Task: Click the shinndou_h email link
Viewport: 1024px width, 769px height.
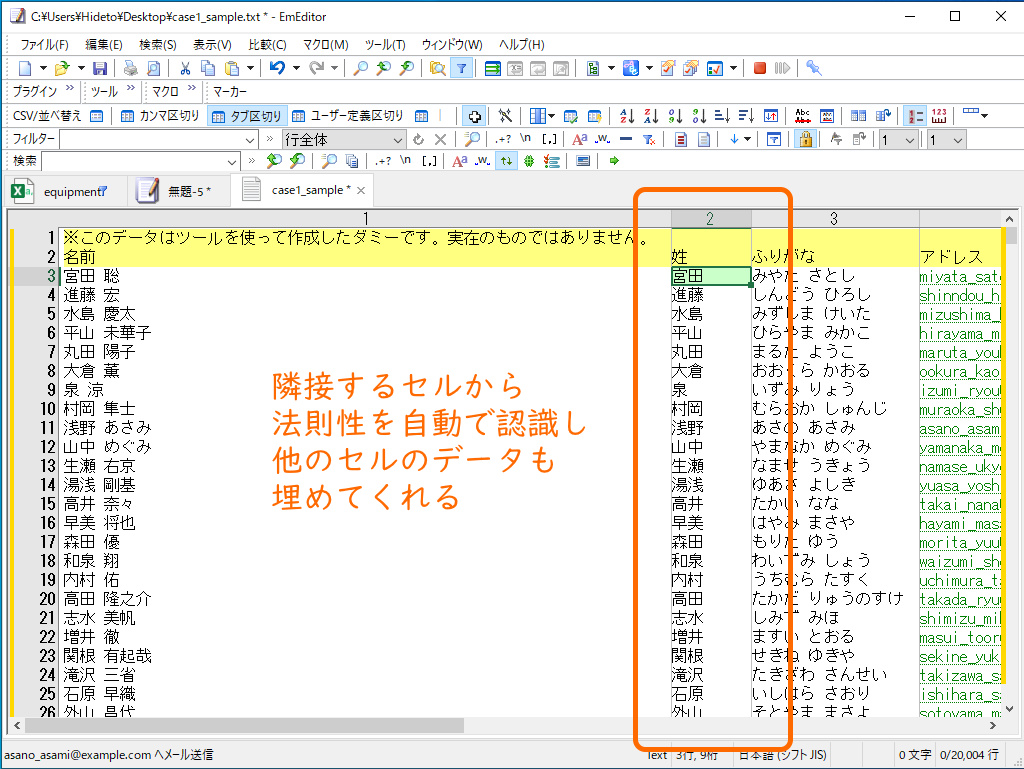Action: (959, 296)
